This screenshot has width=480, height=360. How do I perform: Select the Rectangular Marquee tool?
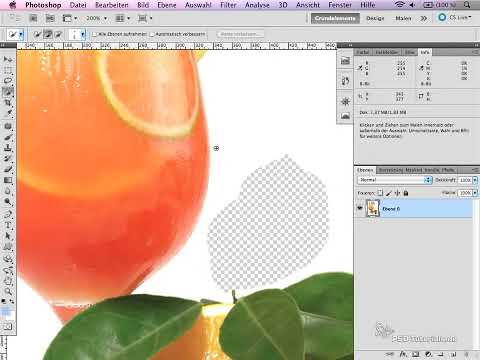coord(8,70)
